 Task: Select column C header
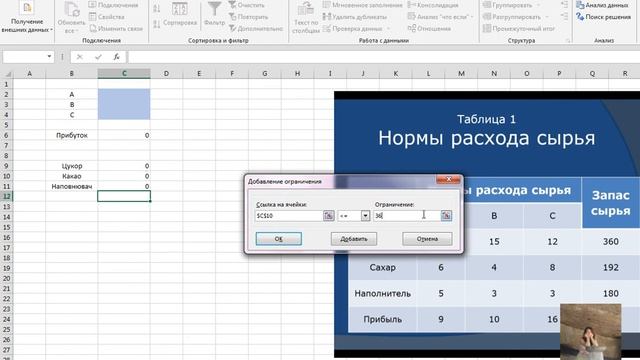pyautogui.click(x=124, y=73)
